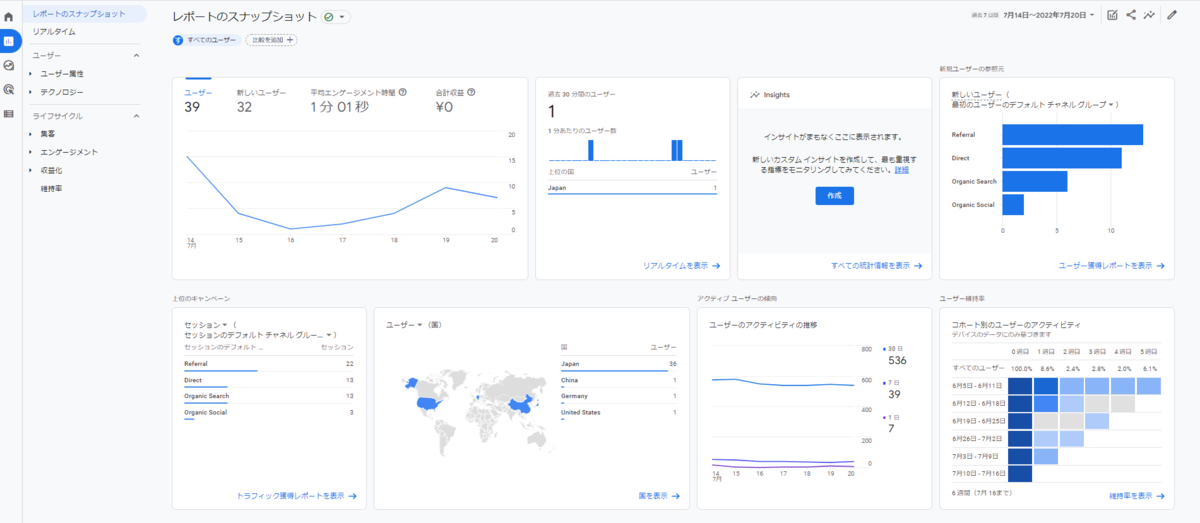Screen dimensions: 1200x523
Task: Click the pencil edit icon
Action: click(1172, 15)
